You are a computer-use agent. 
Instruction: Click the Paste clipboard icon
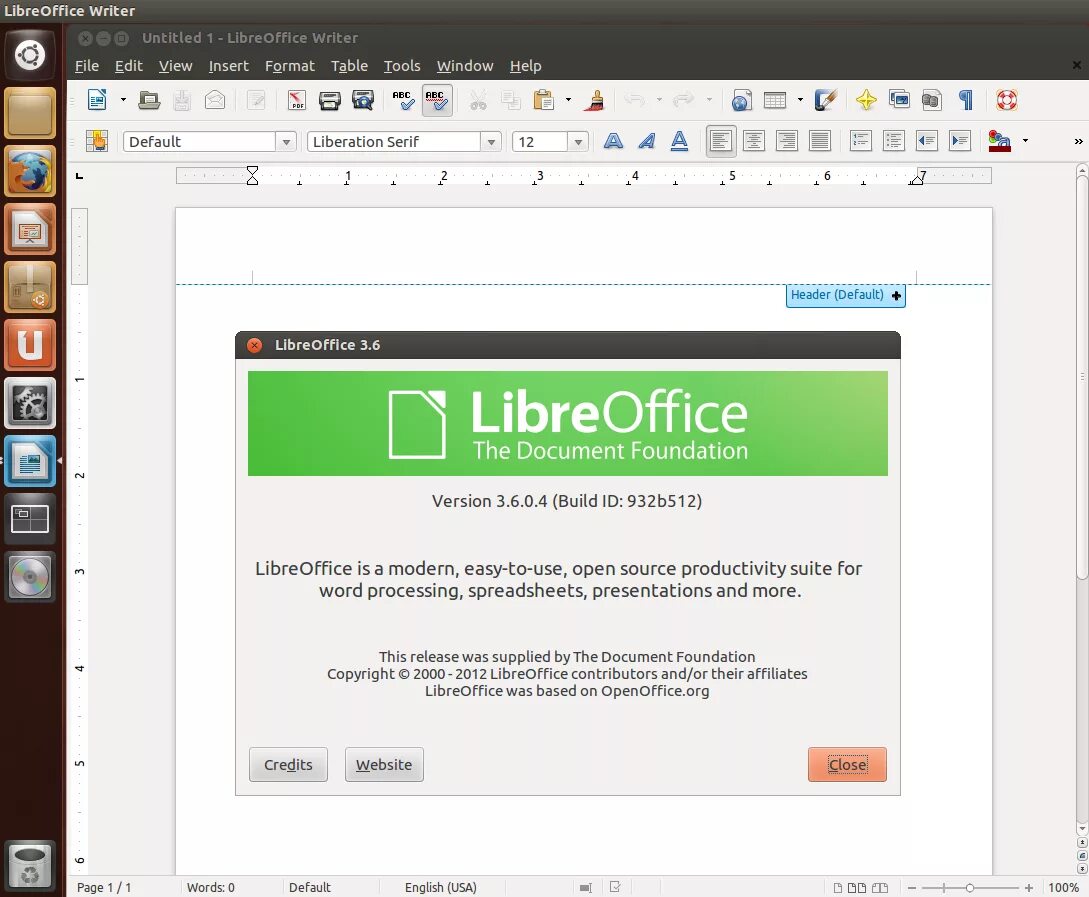pos(544,100)
